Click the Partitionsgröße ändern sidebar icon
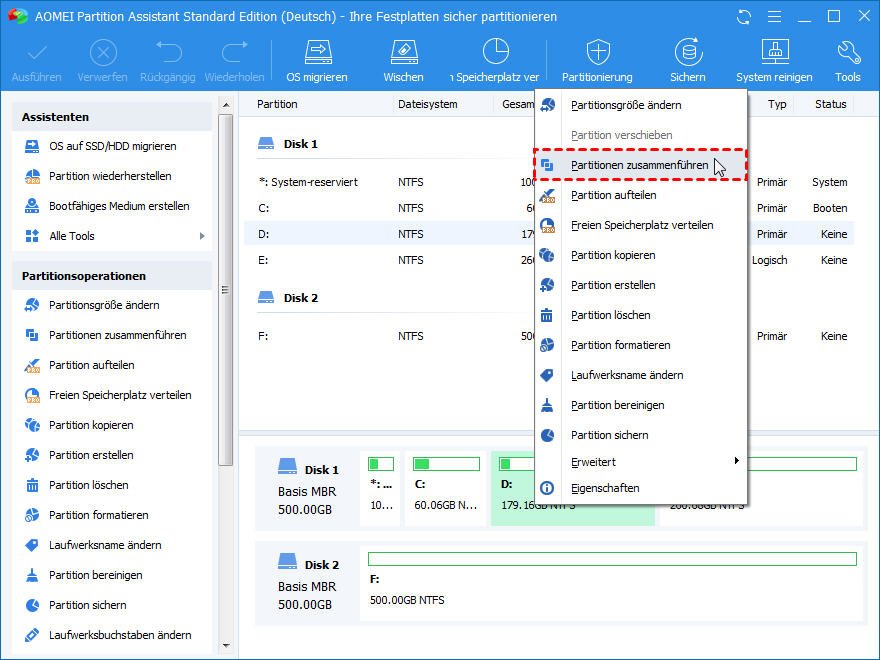Image resolution: width=880 pixels, height=660 pixels. [32, 305]
